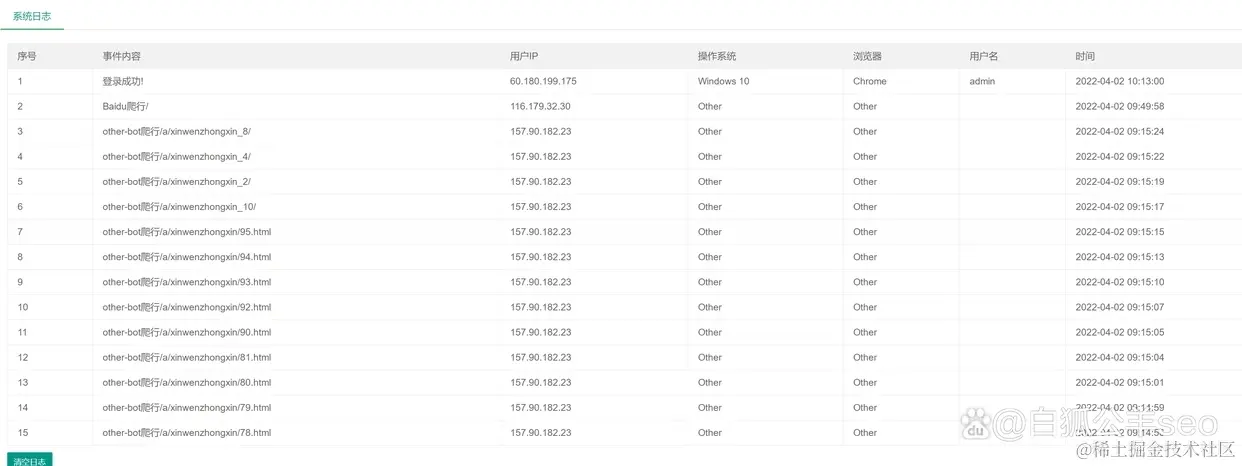Click the 序号 column header

coord(27,56)
